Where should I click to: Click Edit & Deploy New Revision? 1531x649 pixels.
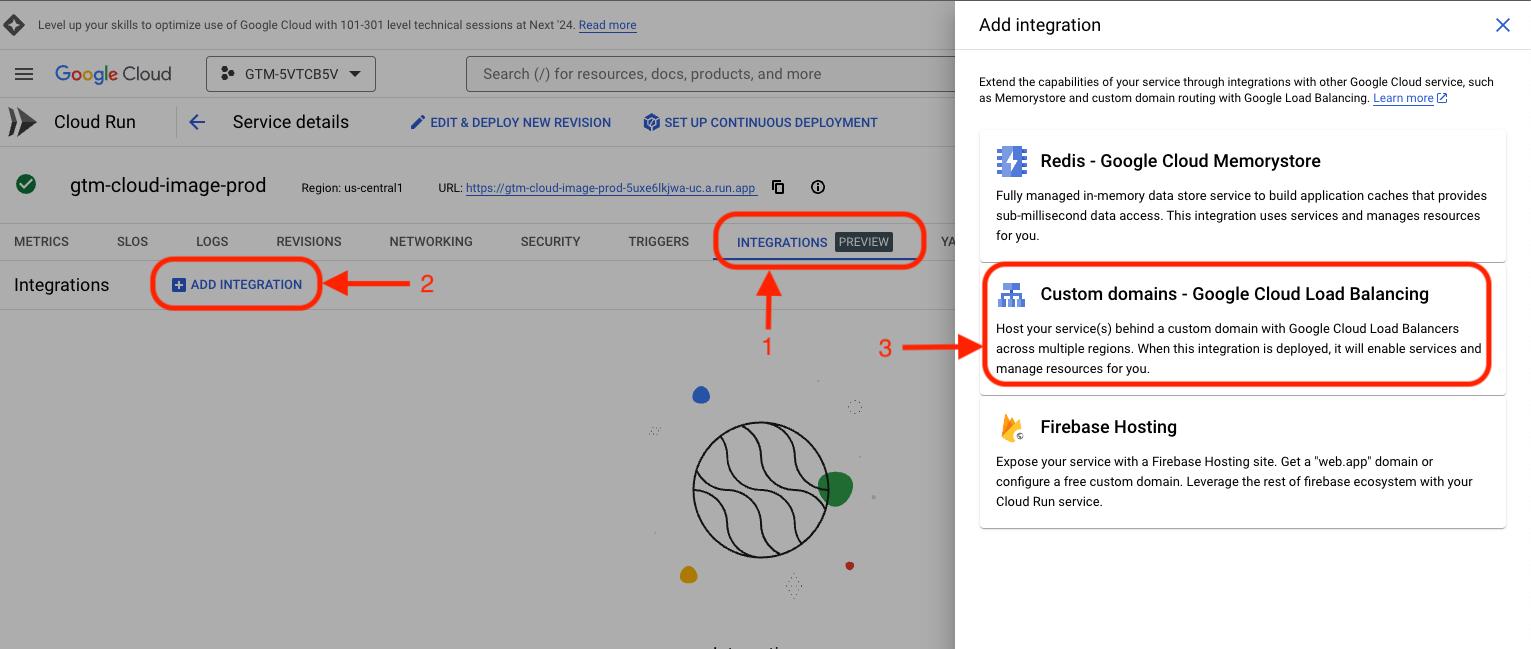click(511, 123)
